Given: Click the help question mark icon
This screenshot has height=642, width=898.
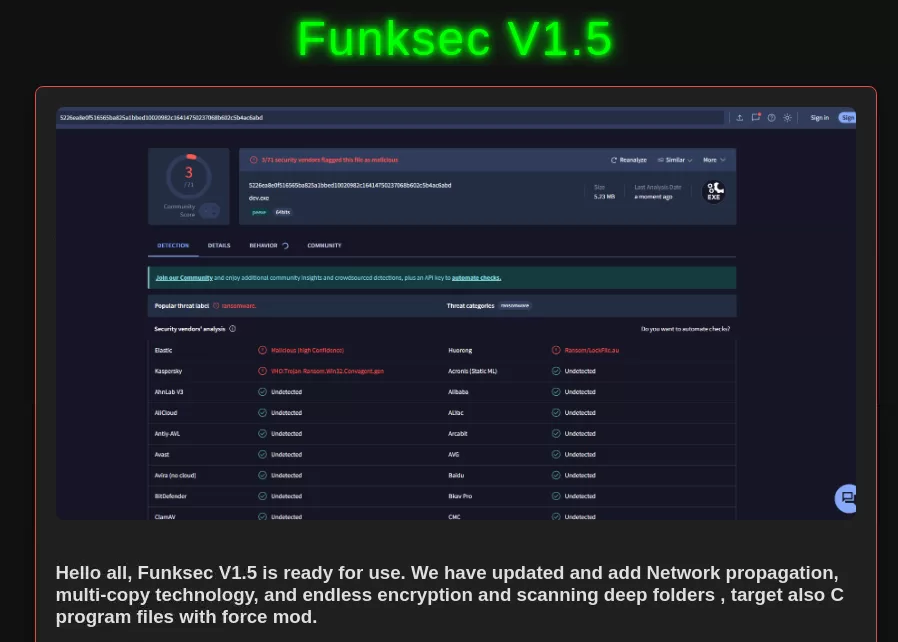Looking at the screenshot, I should click(x=771, y=117).
